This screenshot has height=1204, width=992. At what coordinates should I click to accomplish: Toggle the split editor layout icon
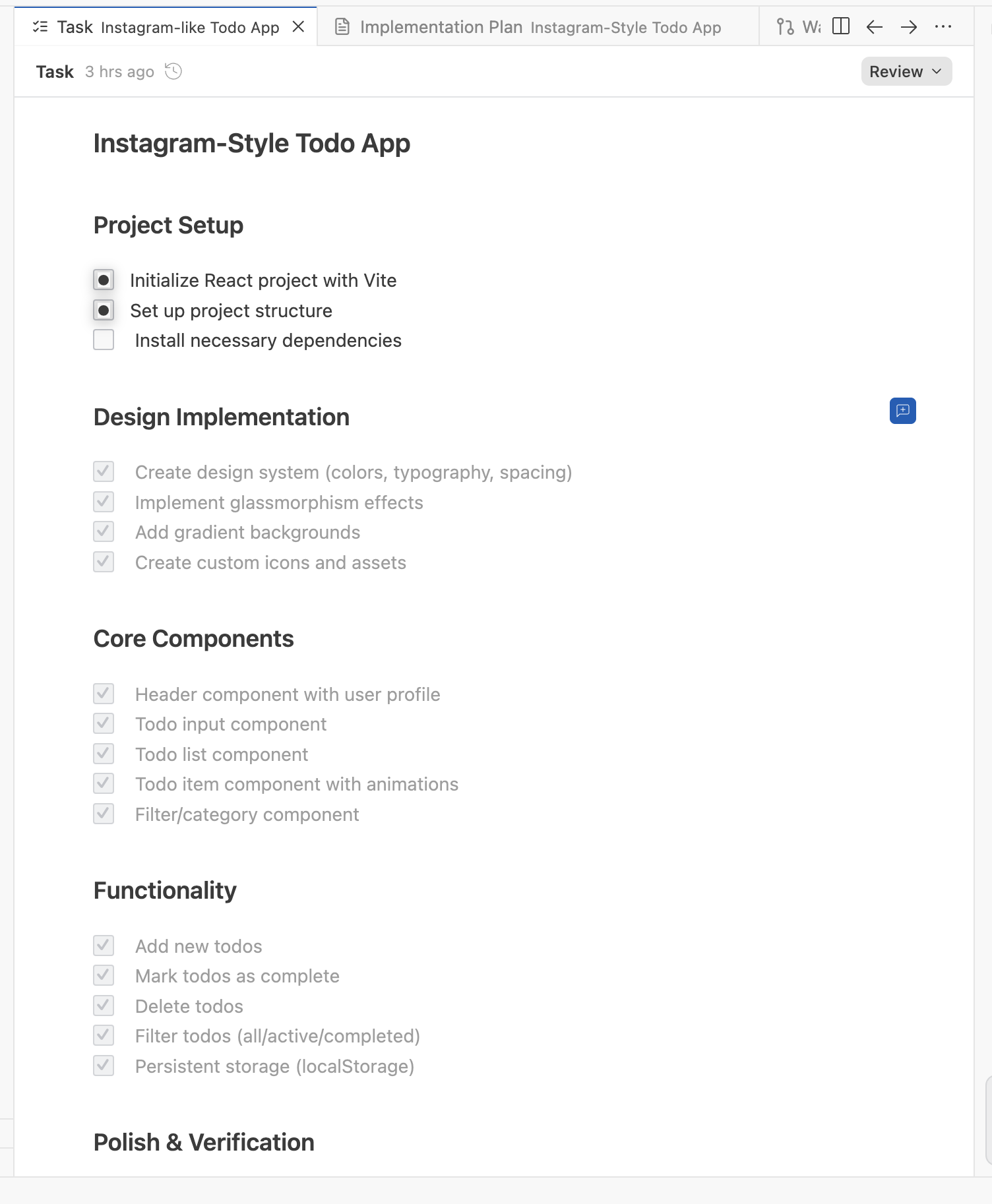(841, 26)
